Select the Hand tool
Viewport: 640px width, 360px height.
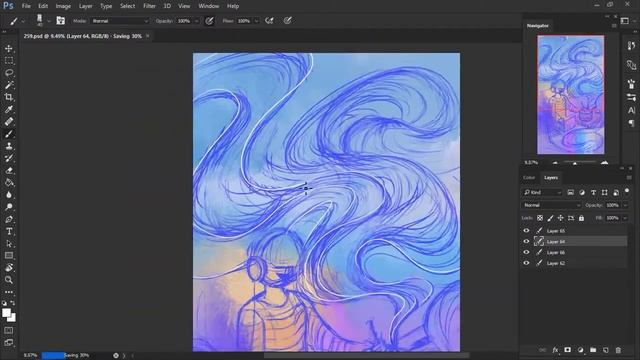pyautogui.click(x=9, y=268)
